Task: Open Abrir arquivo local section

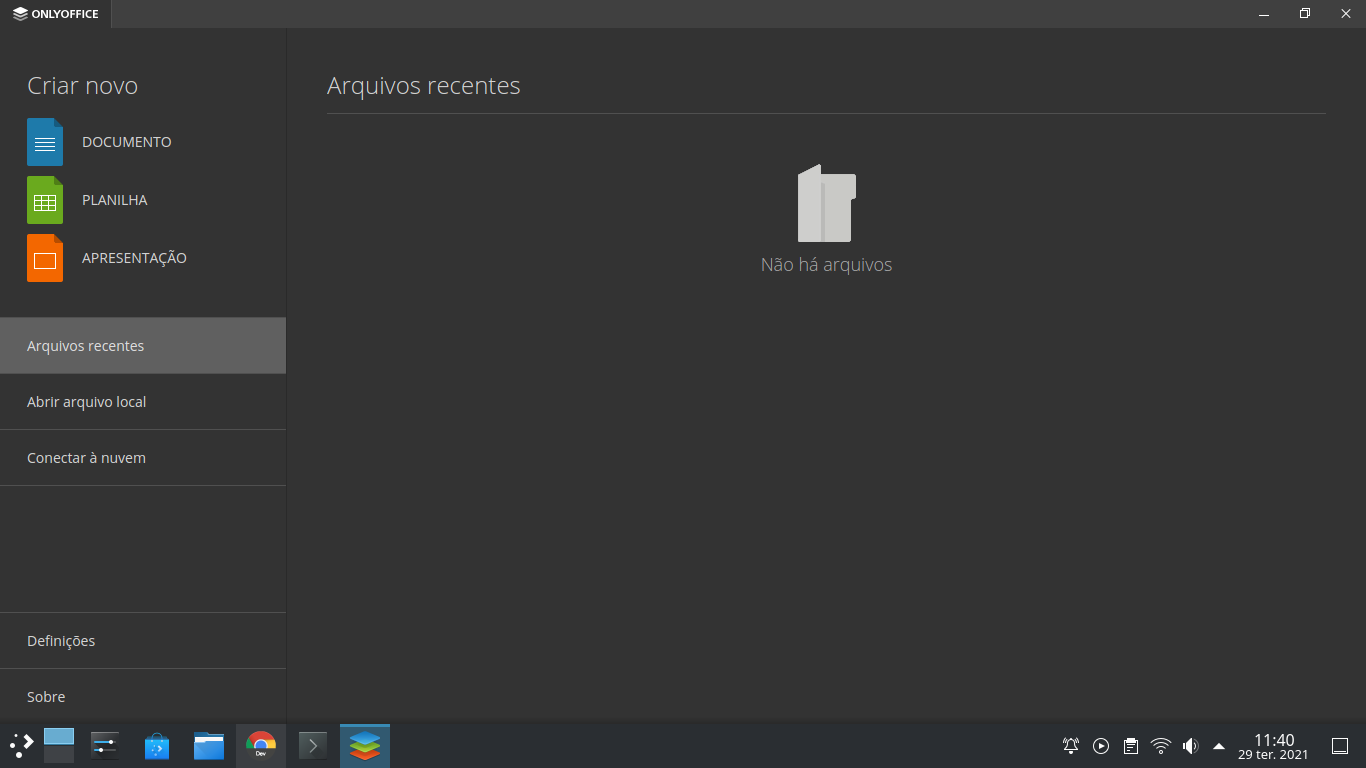Action: pyautogui.click(x=143, y=402)
